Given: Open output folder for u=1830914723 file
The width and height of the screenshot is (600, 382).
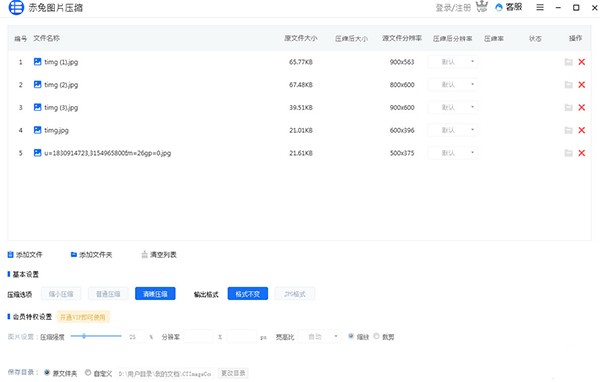Looking at the screenshot, I should pyautogui.click(x=569, y=153).
